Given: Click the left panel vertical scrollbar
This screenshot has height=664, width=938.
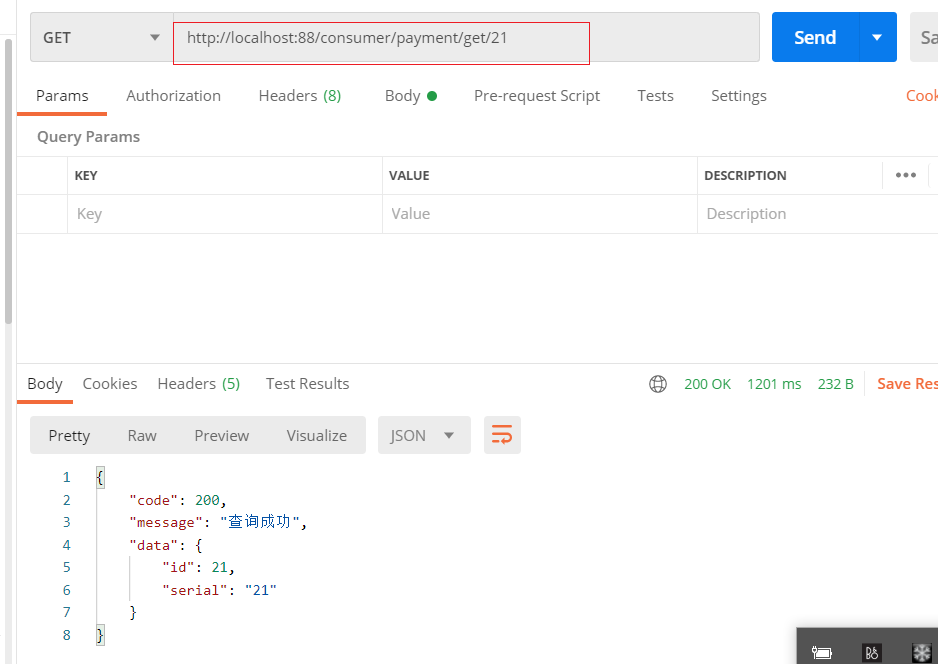Looking at the screenshot, I should point(8,181).
